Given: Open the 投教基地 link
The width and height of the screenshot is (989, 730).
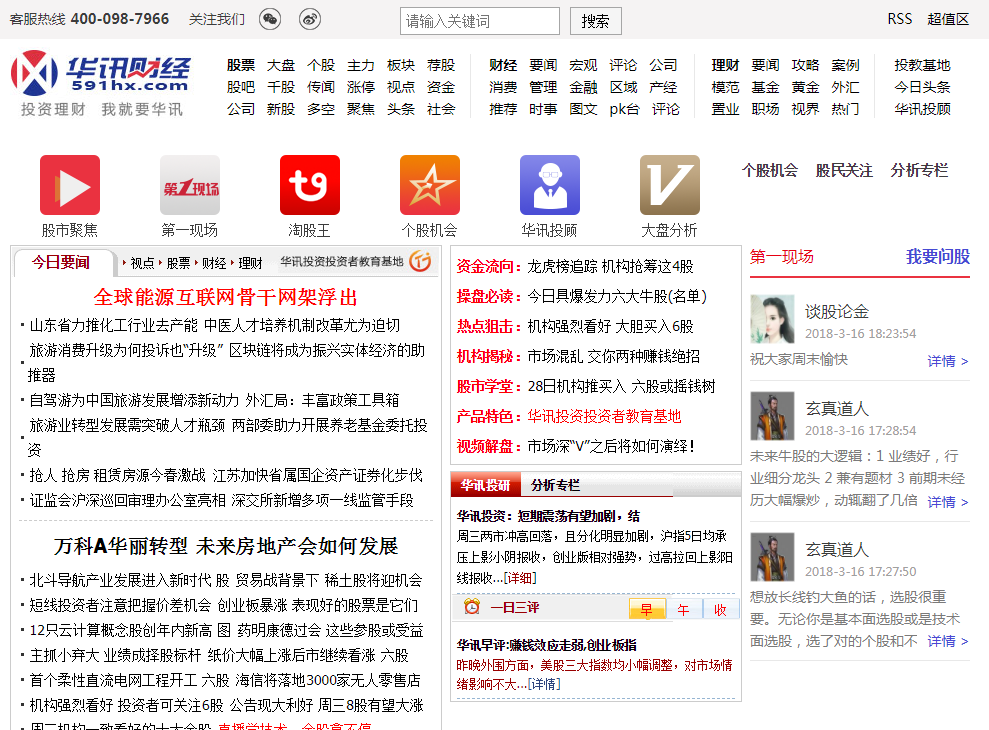Looking at the screenshot, I should 922,65.
